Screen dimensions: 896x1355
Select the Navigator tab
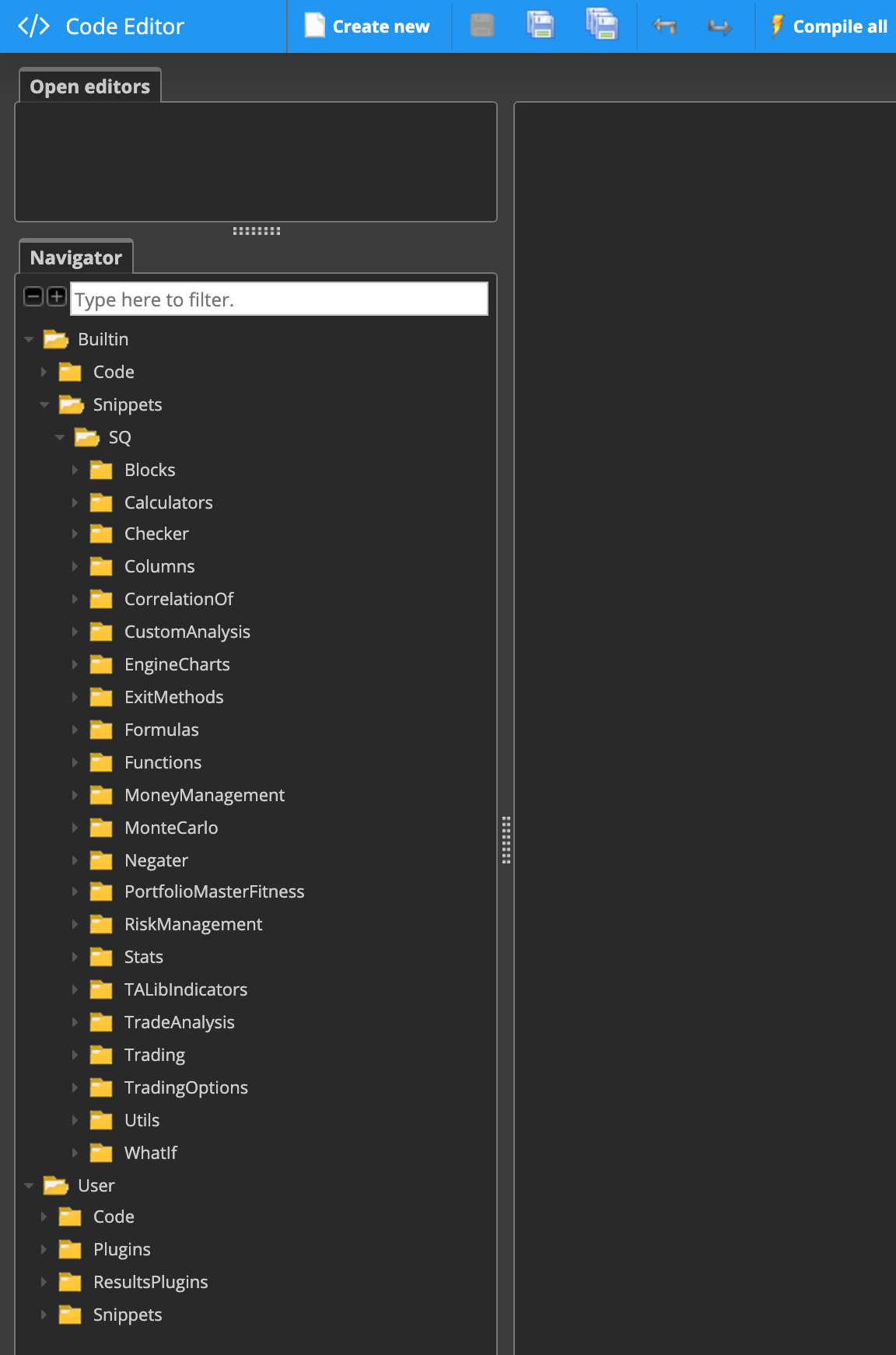point(76,257)
